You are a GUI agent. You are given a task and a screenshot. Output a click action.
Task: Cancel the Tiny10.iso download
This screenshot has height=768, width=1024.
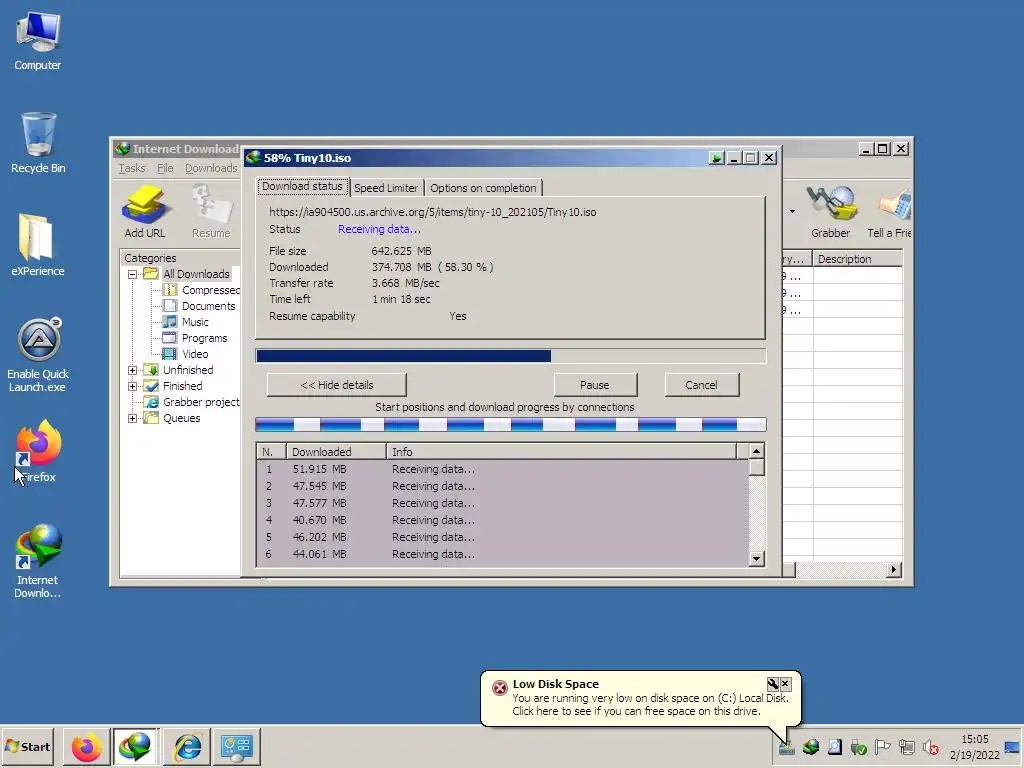(701, 385)
